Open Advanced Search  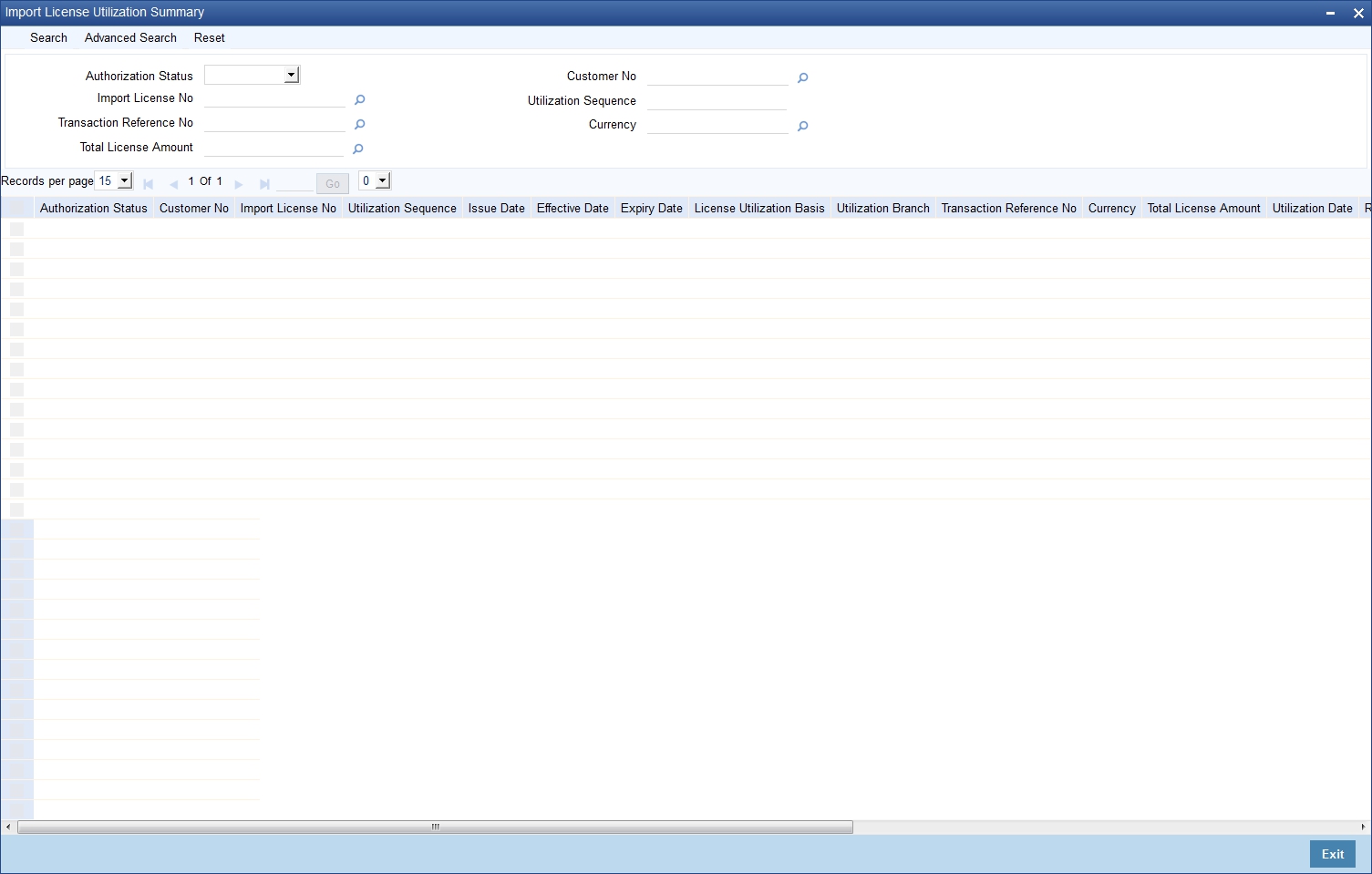(130, 37)
